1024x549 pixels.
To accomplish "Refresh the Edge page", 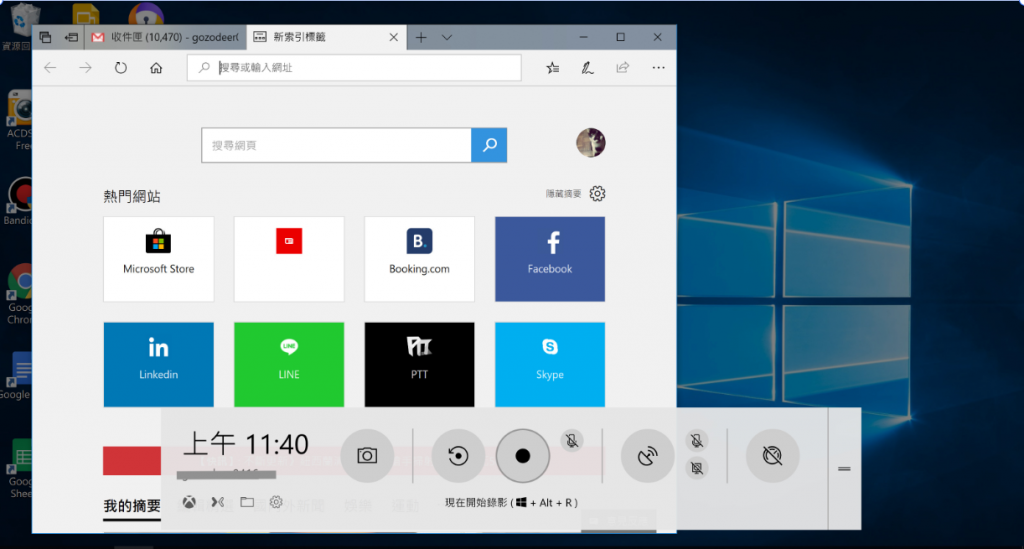I will pyautogui.click(x=121, y=68).
